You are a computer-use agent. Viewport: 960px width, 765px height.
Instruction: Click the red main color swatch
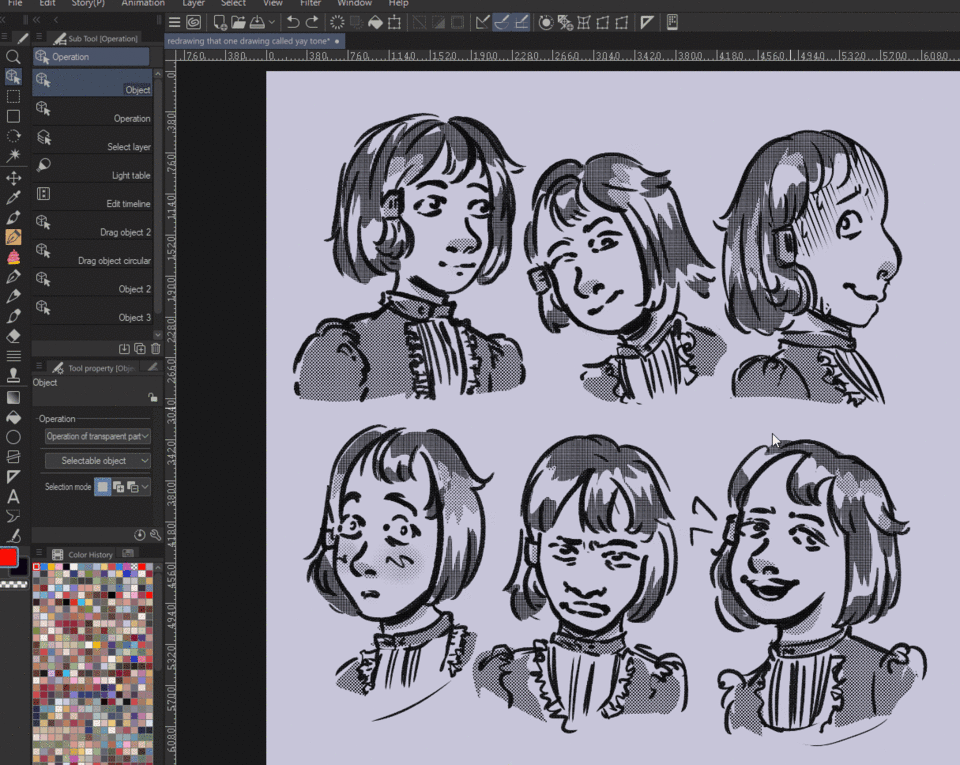coord(9,557)
